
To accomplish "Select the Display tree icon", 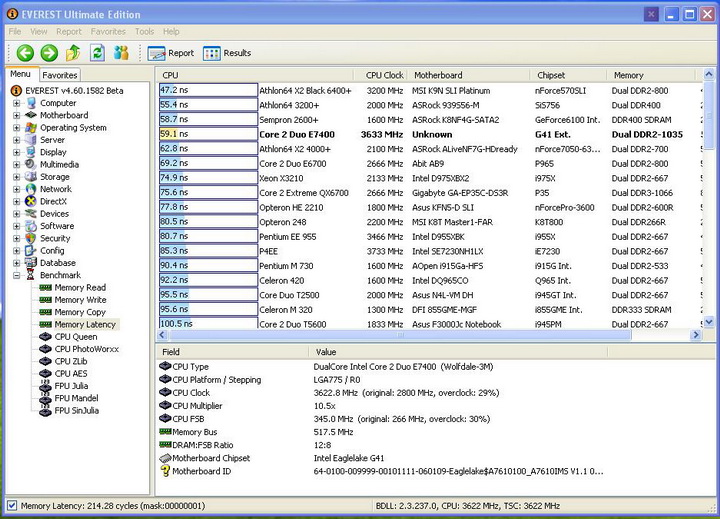I will click(x=31, y=152).
